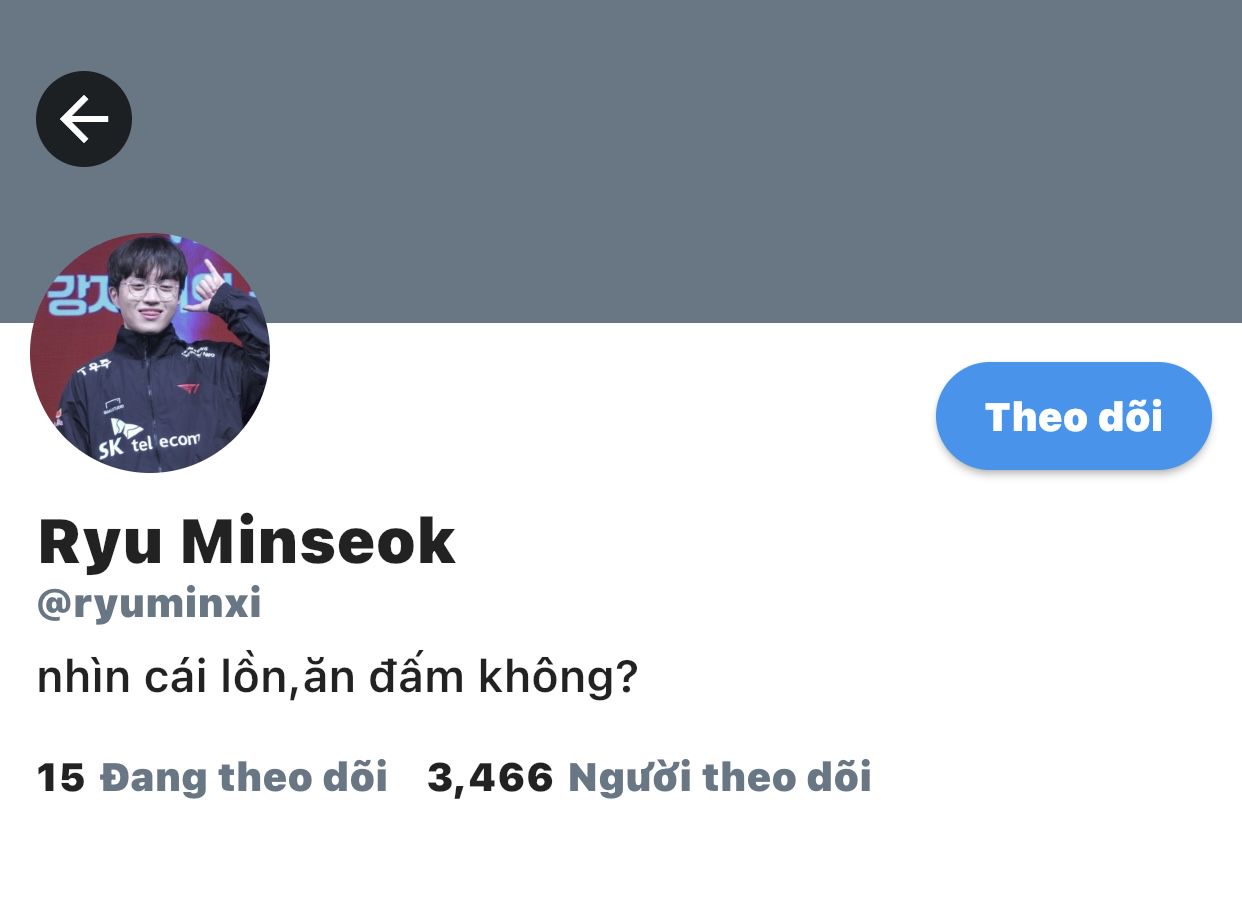The height and width of the screenshot is (909, 1242).
Task: Open the Người theo dõi list
Action: (x=719, y=777)
